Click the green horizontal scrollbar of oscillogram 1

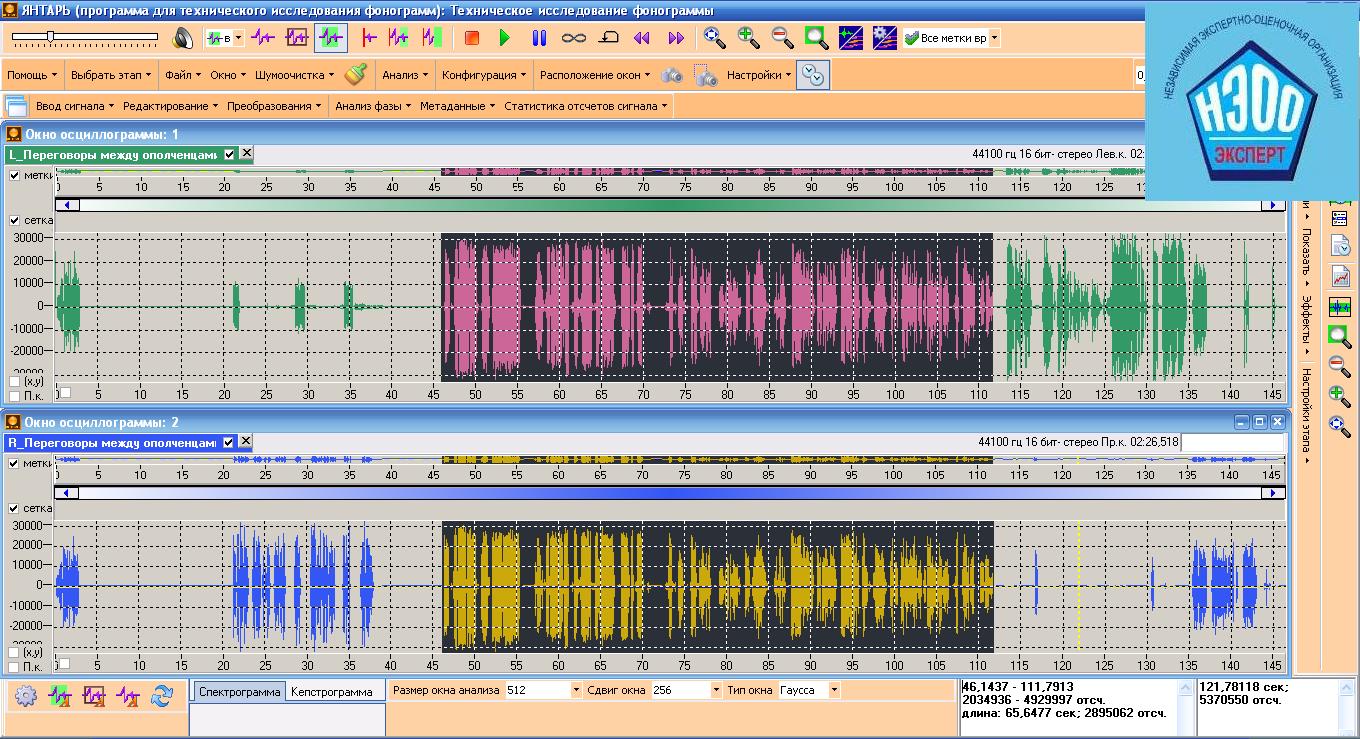tap(670, 205)
